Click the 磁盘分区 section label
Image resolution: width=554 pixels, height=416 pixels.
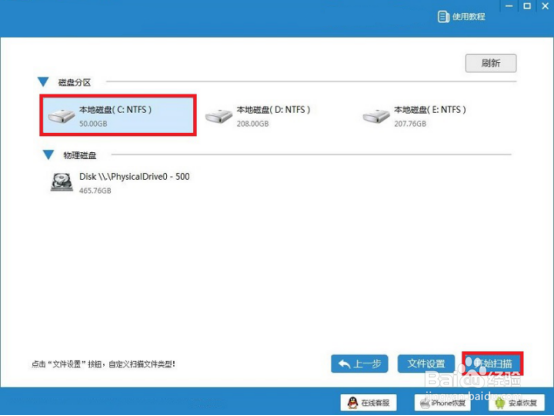[74, 82]
